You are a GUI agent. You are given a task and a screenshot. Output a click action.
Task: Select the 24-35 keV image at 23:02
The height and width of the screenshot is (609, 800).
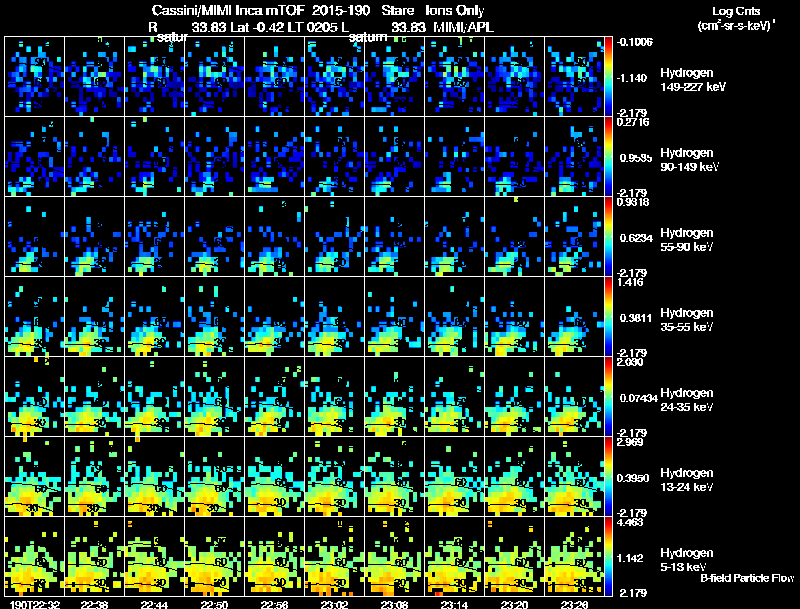tap(335, 396)
